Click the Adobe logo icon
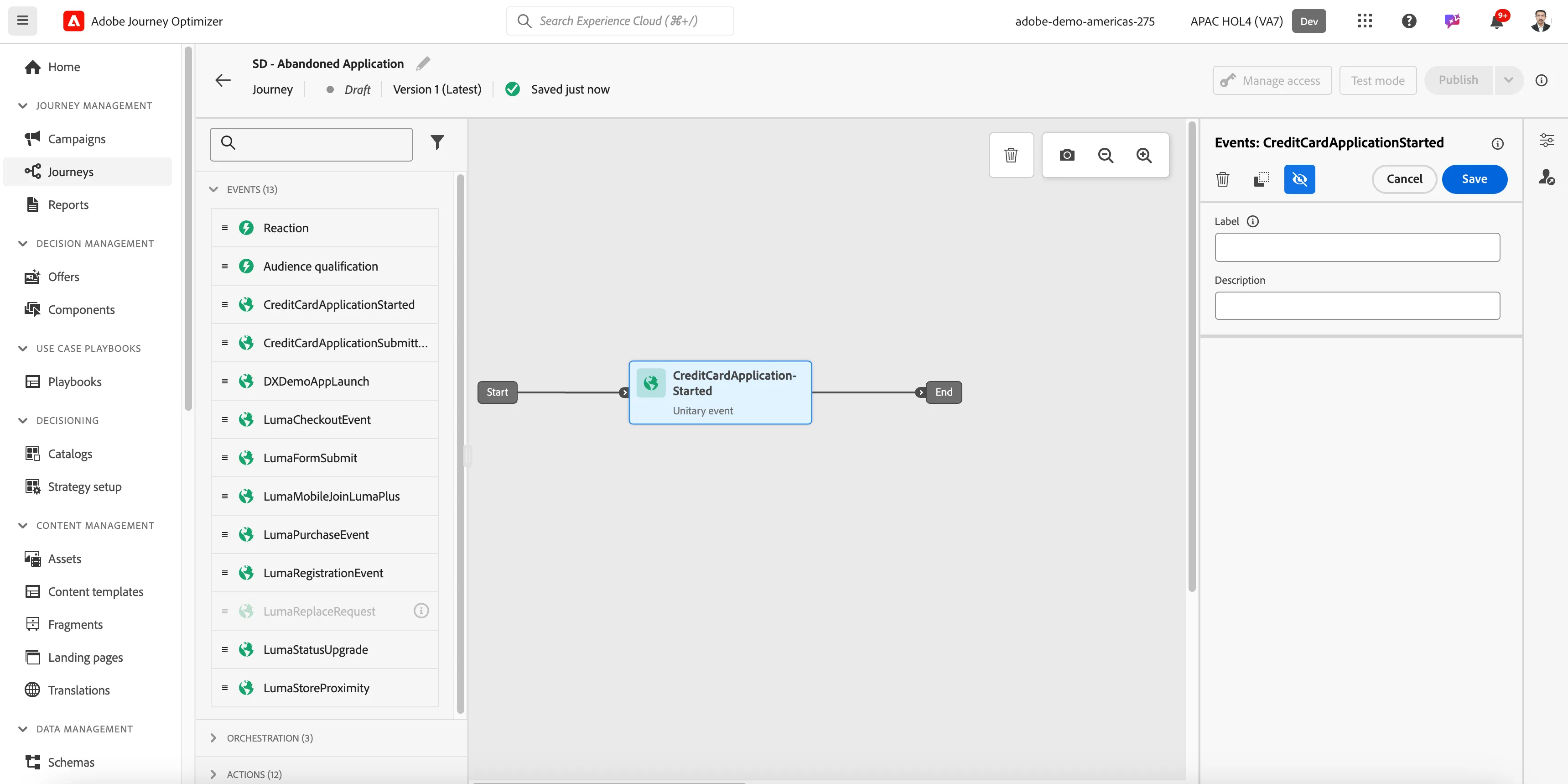 coord(73,21)
